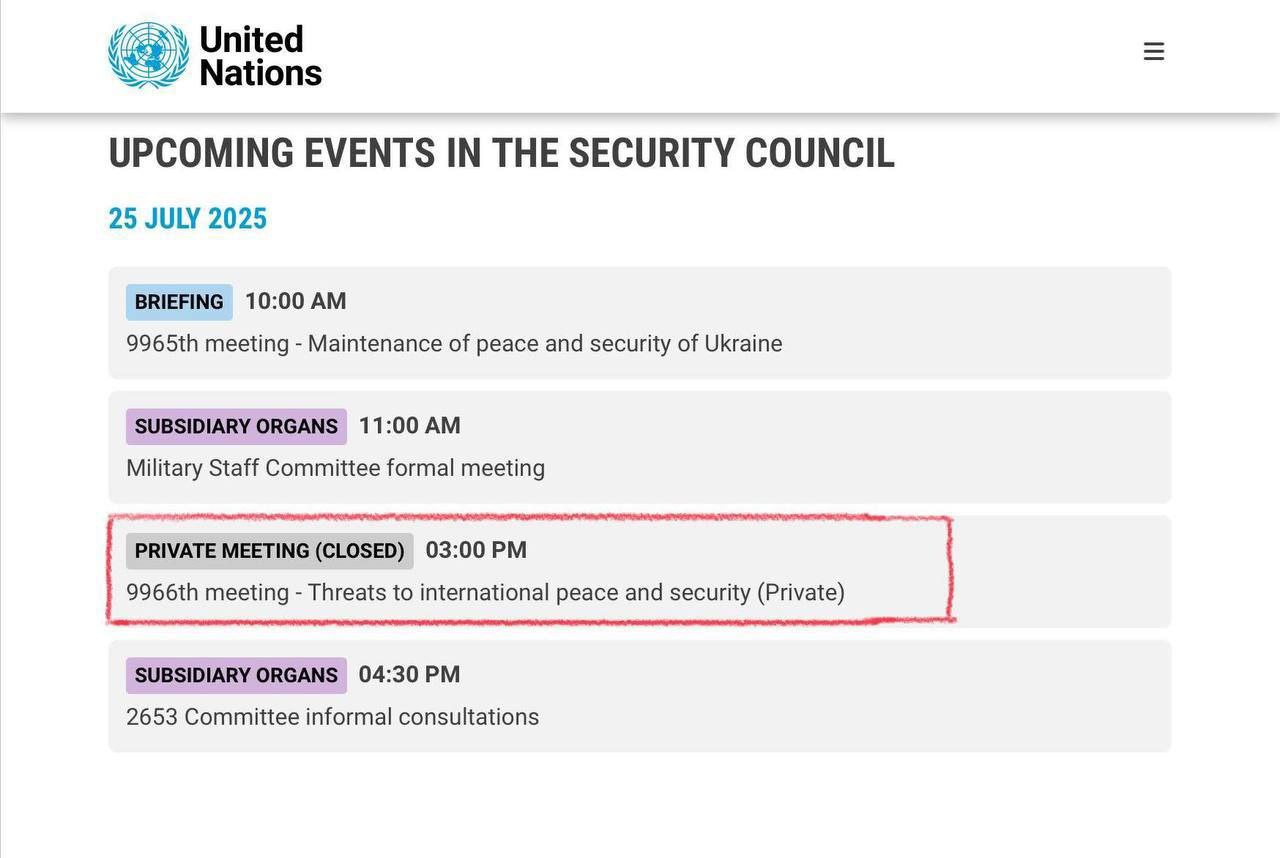
Task: Click the 04:30 PM SUBSIDIARY ORGANS badge
Action: pos(236,675)
